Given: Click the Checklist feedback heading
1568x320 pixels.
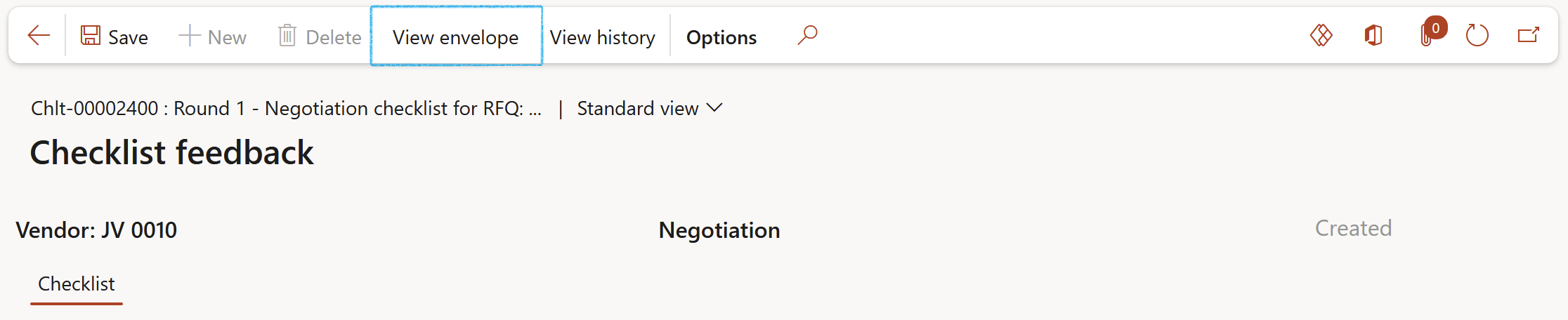Looking at the screenshot, I should pyautogui.click(x=172, y=153).
